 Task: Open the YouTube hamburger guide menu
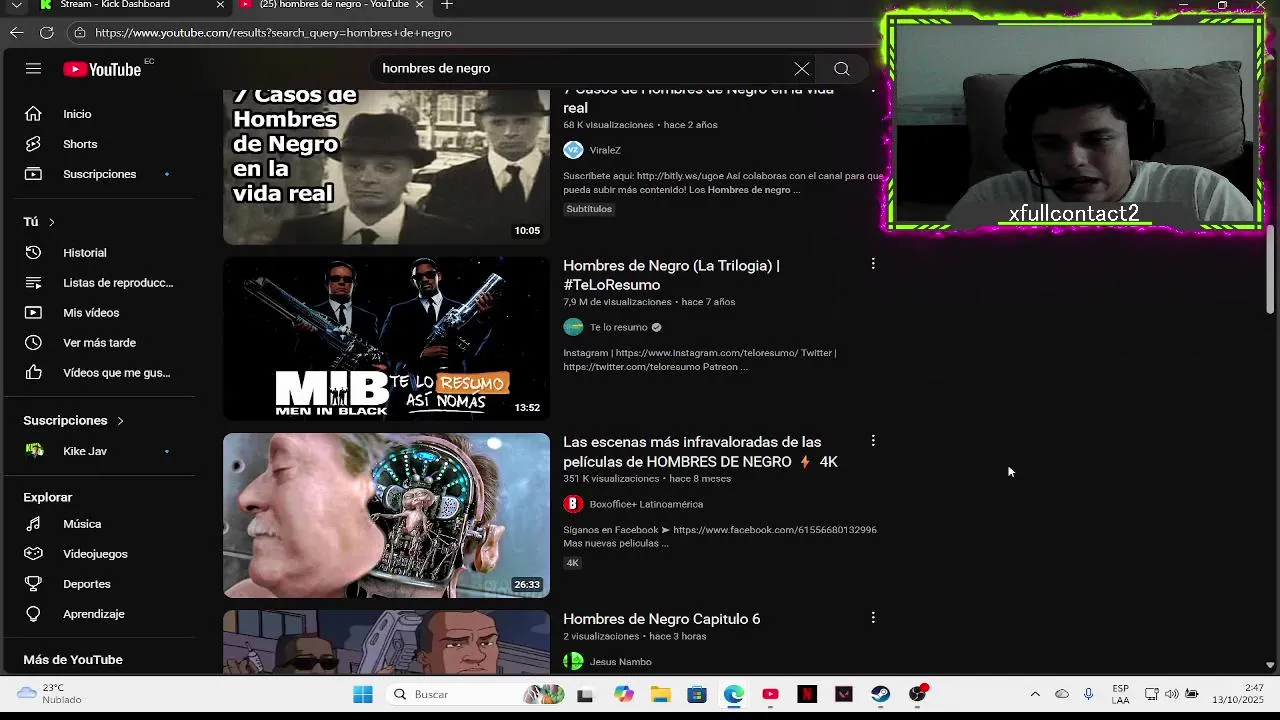tap(33, 69)
